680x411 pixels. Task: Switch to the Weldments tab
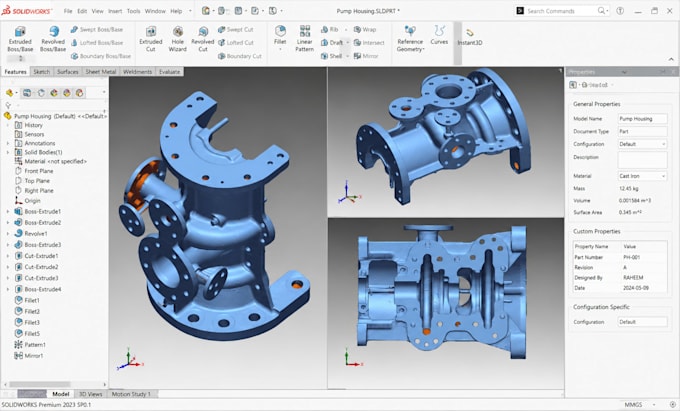tap(137, 72)
